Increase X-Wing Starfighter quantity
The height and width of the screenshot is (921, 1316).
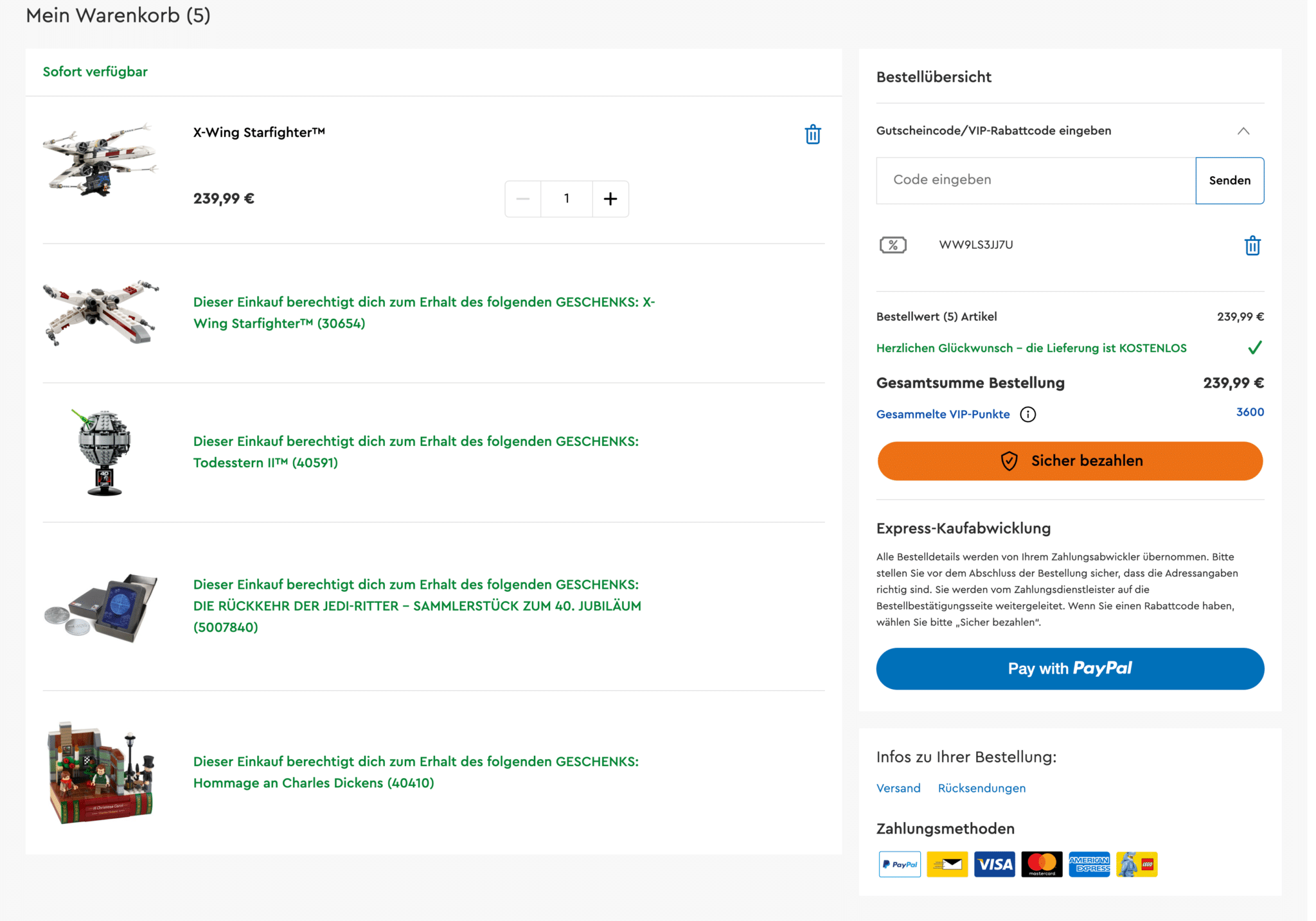pyautogui.click(x=610, y=199)
